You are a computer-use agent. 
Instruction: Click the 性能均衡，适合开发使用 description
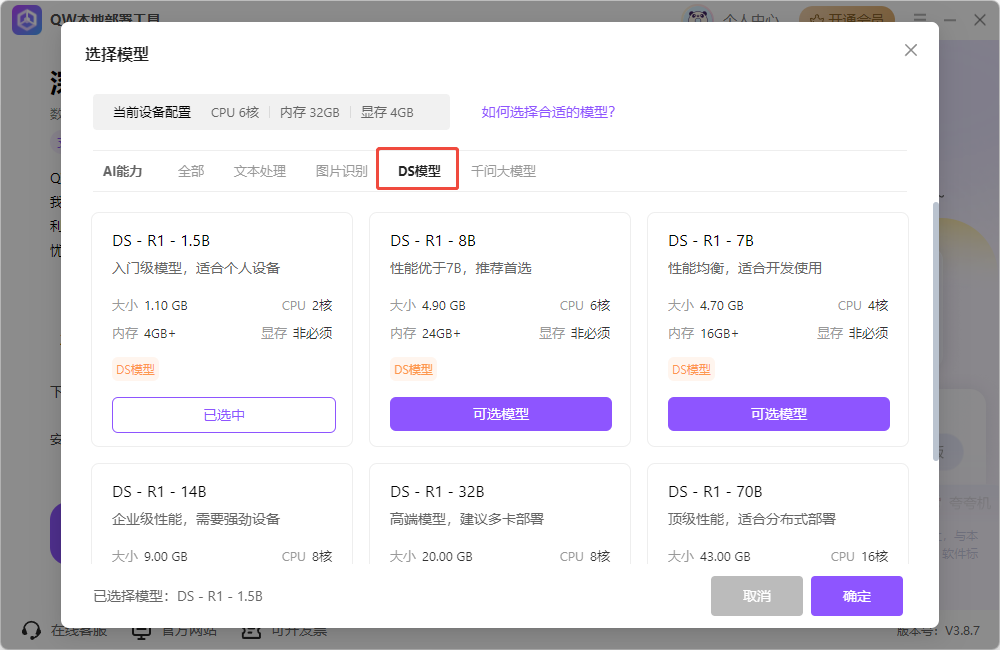tap(745, 269)
